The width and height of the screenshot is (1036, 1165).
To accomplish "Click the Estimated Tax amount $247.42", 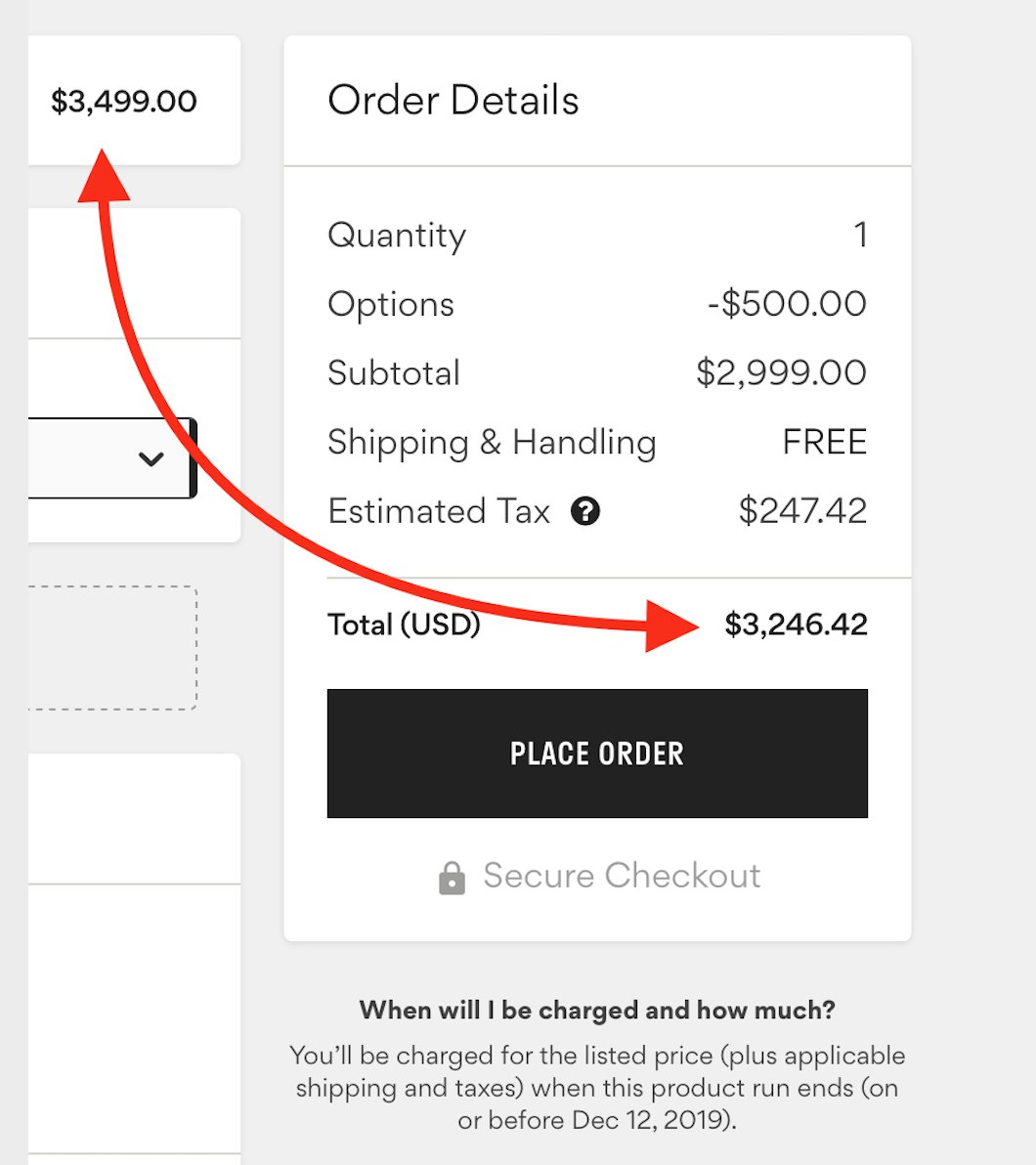I will (802, 511).
